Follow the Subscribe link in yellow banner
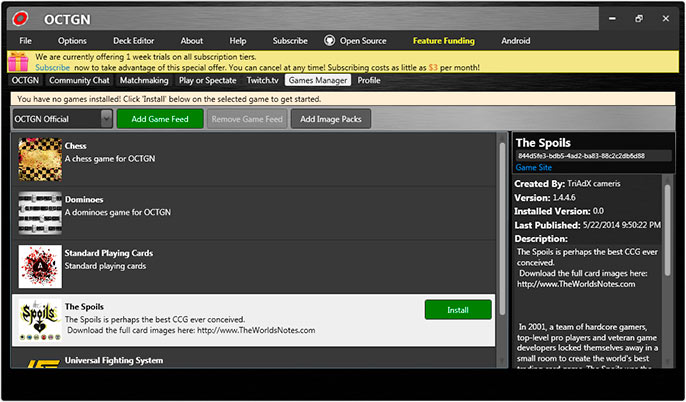This screenshot has width=686, height=402. [x=52, y=67]
